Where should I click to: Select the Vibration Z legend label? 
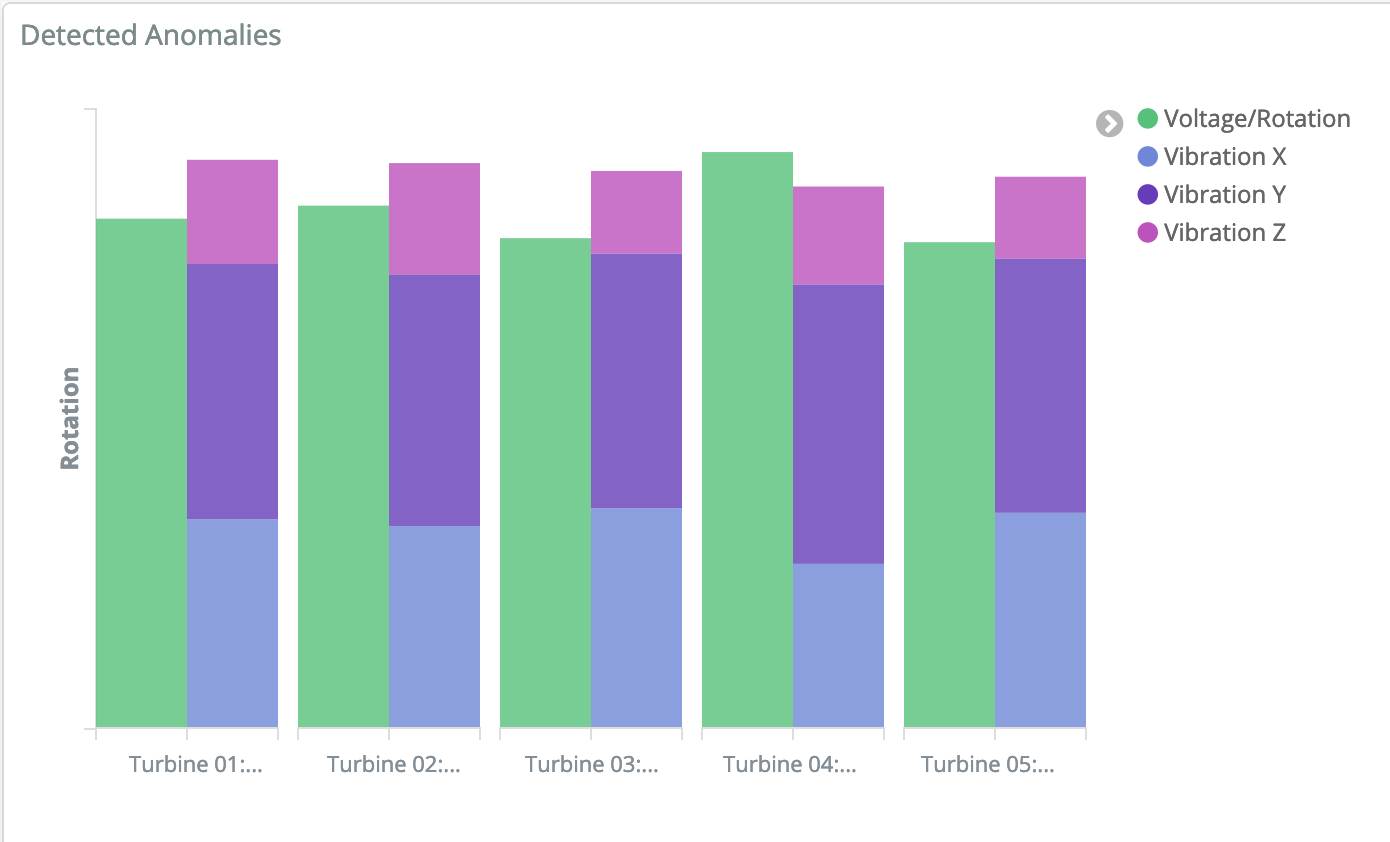click(1225, 233)
